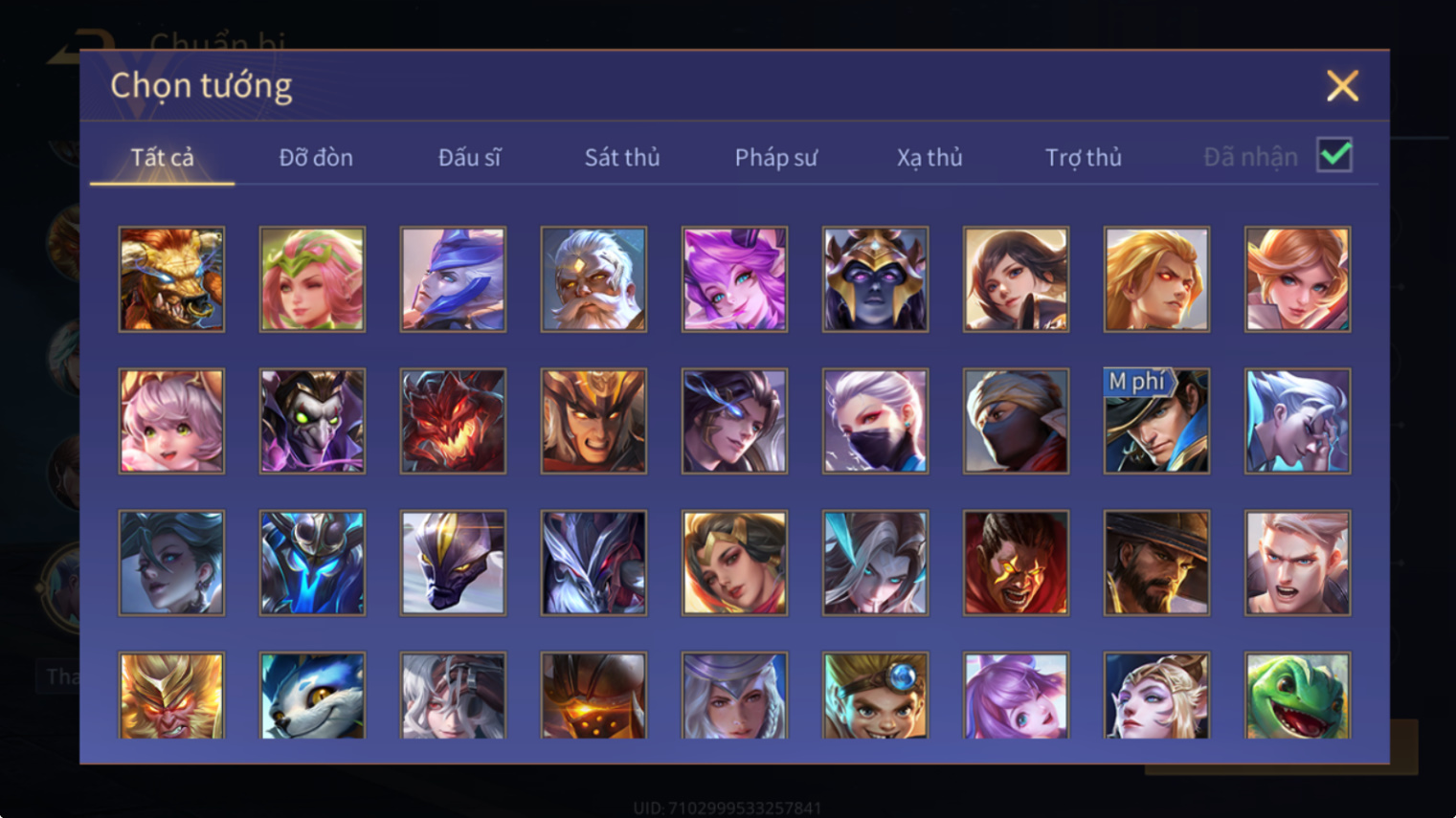1456x818 pixels.
Task: Show the "Pháp sư" heroes tab
Action: (776, 157)
